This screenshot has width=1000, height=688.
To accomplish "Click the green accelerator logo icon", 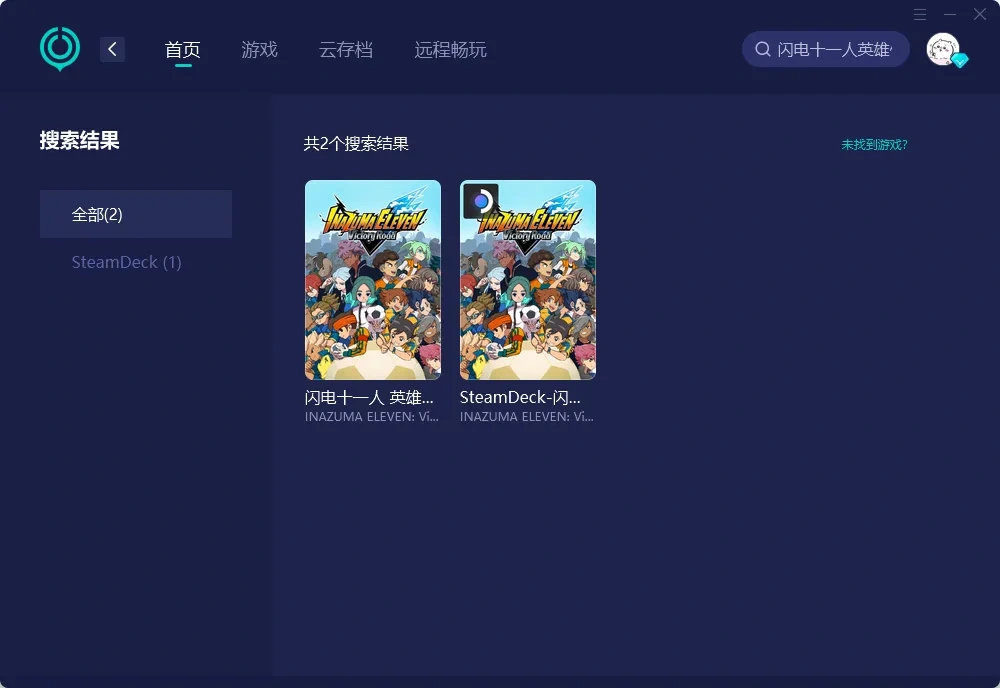I will point(60,48).
